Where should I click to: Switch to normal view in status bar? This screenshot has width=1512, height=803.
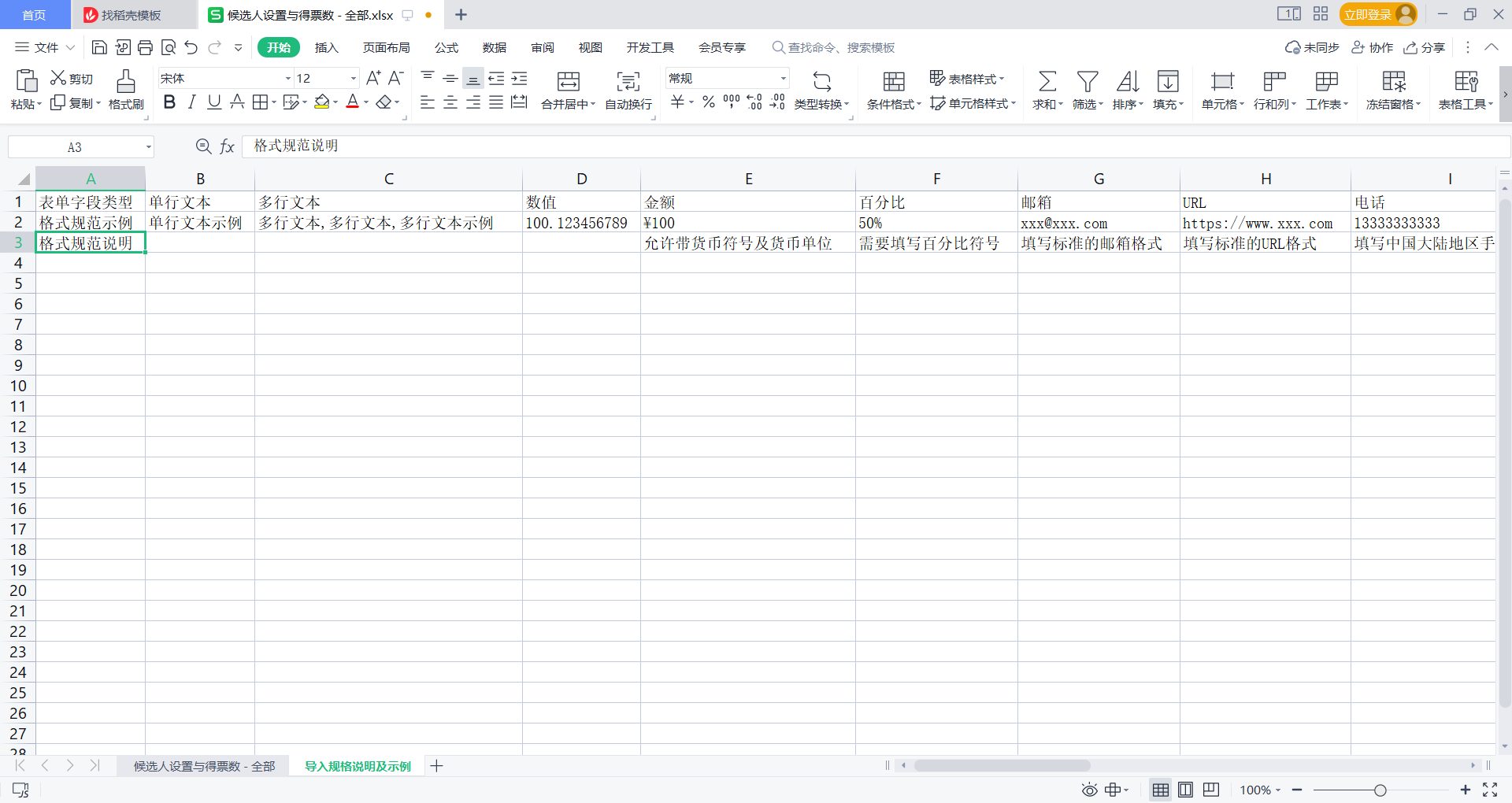(x=1160, y=790)
